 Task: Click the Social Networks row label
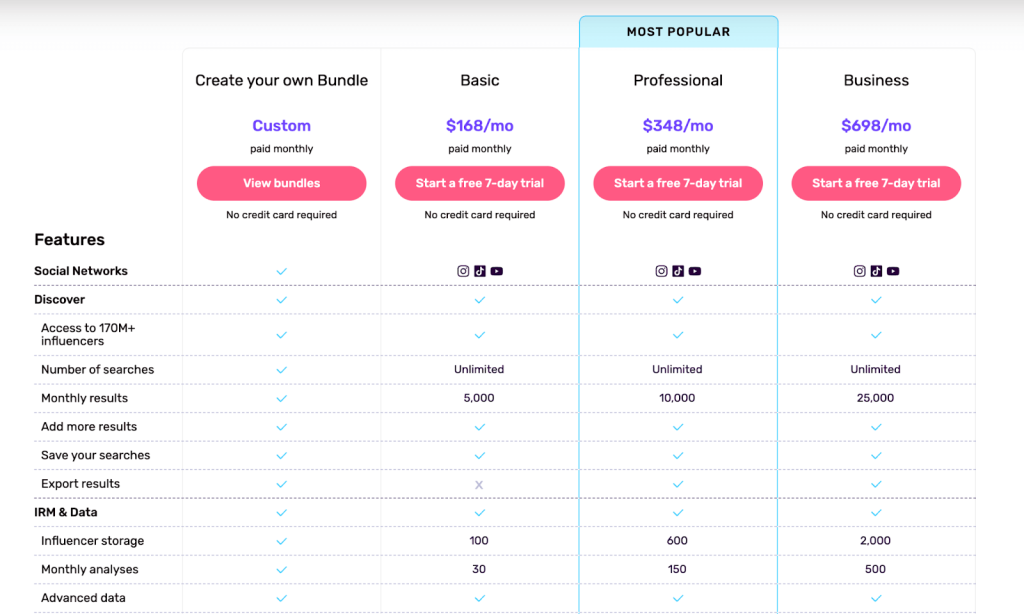tap(81, 271)
